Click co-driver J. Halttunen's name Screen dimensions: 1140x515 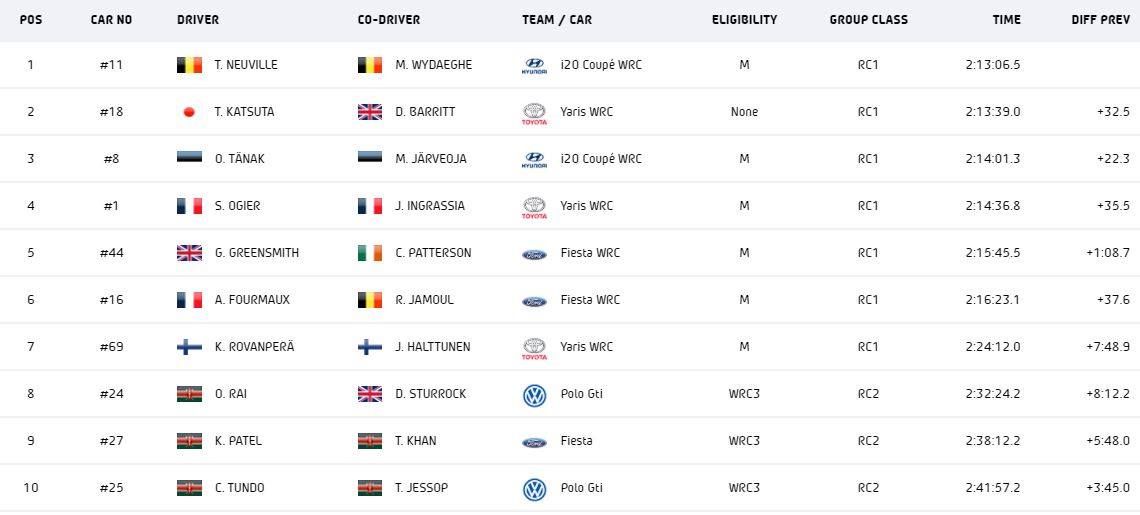click(x=432, y=347)
